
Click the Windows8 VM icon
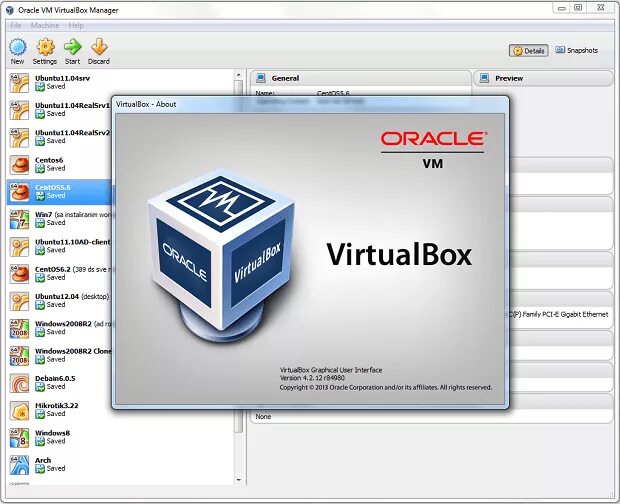19,437
